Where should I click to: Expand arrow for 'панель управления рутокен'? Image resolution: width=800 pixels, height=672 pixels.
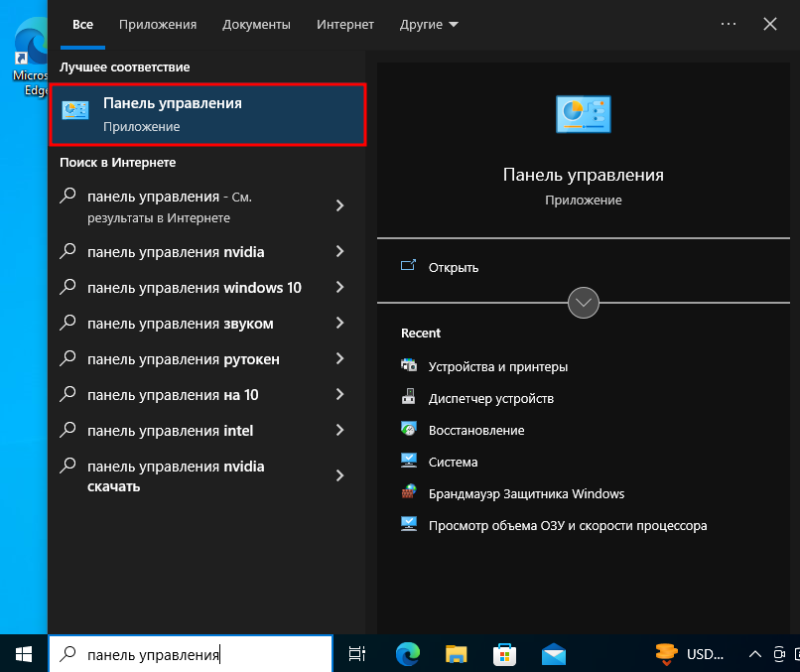(340, 358)
